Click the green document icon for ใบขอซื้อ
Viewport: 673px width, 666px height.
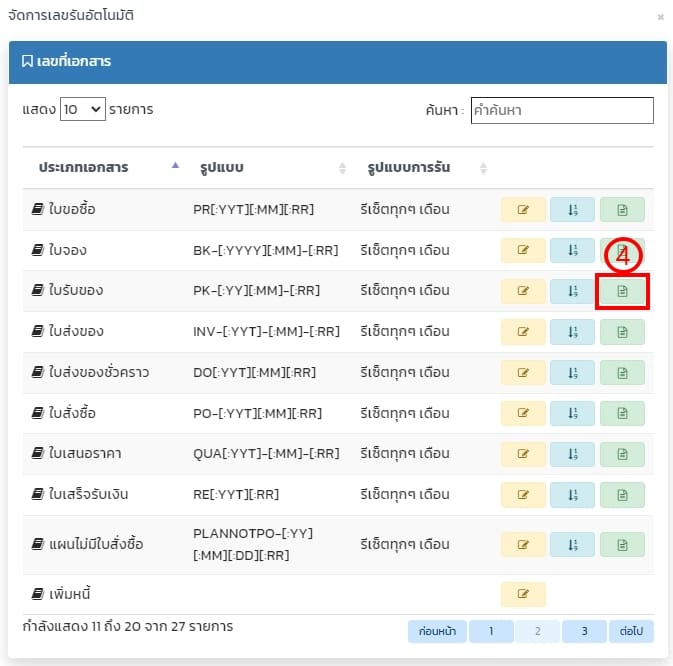point(622,210)
